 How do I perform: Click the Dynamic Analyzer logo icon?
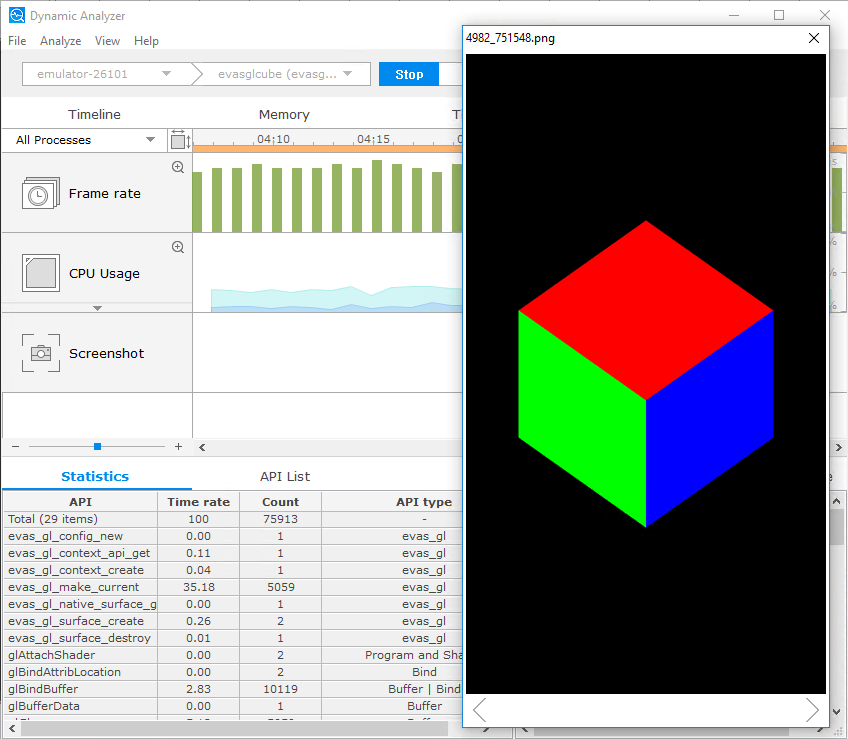pyautogui.click(x=15, y=15)
